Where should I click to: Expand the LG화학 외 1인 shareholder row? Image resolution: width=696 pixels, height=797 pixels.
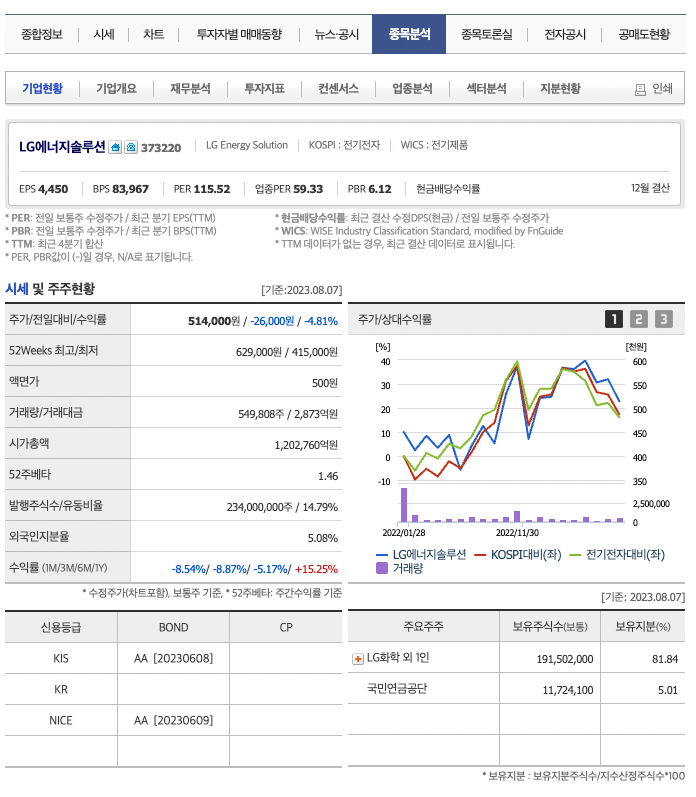(x=358, y=659)
